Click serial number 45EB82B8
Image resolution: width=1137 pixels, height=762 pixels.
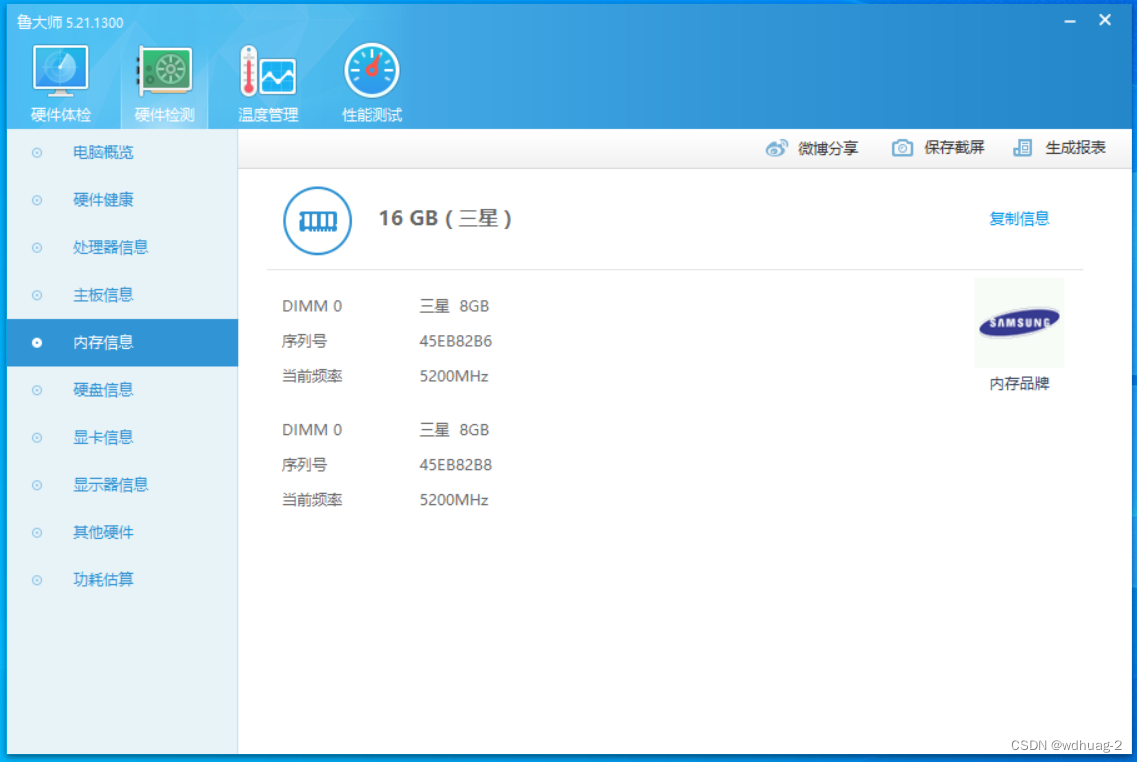[x=455, y=465]
